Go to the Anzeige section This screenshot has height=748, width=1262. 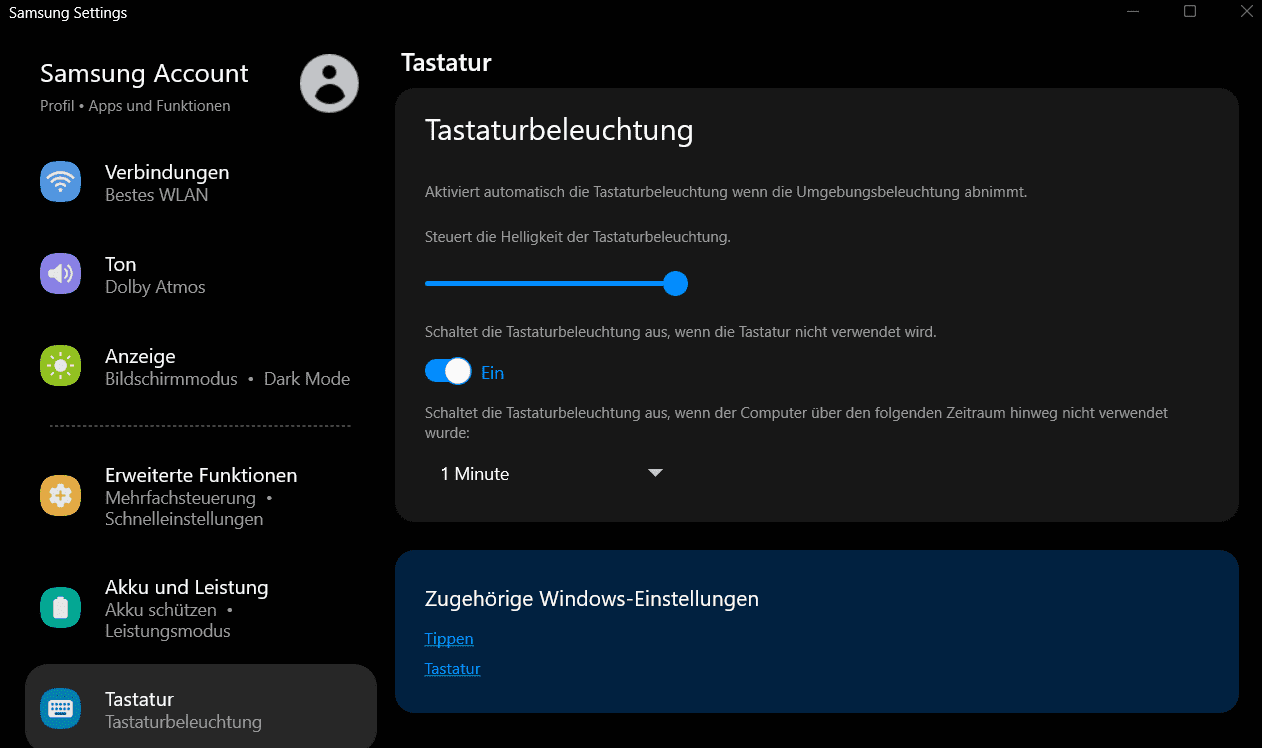pos(200,367)
